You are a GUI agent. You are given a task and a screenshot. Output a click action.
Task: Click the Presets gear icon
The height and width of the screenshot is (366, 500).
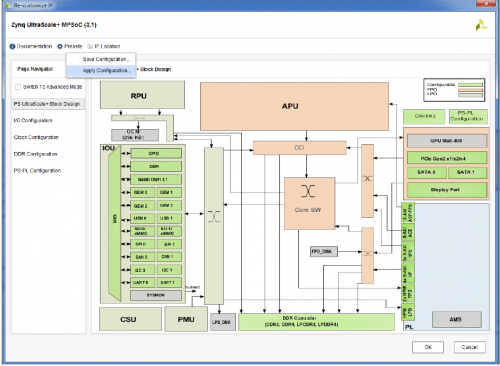pyautogui.click(x=60, y=46)
